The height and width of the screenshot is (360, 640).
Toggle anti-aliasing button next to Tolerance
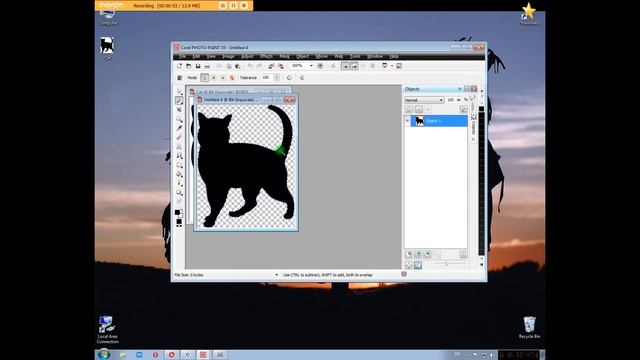click(x=289, y=78)
